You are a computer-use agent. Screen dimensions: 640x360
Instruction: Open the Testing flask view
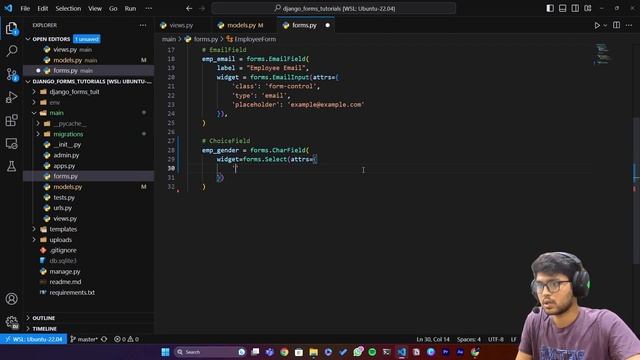point(11,166)
